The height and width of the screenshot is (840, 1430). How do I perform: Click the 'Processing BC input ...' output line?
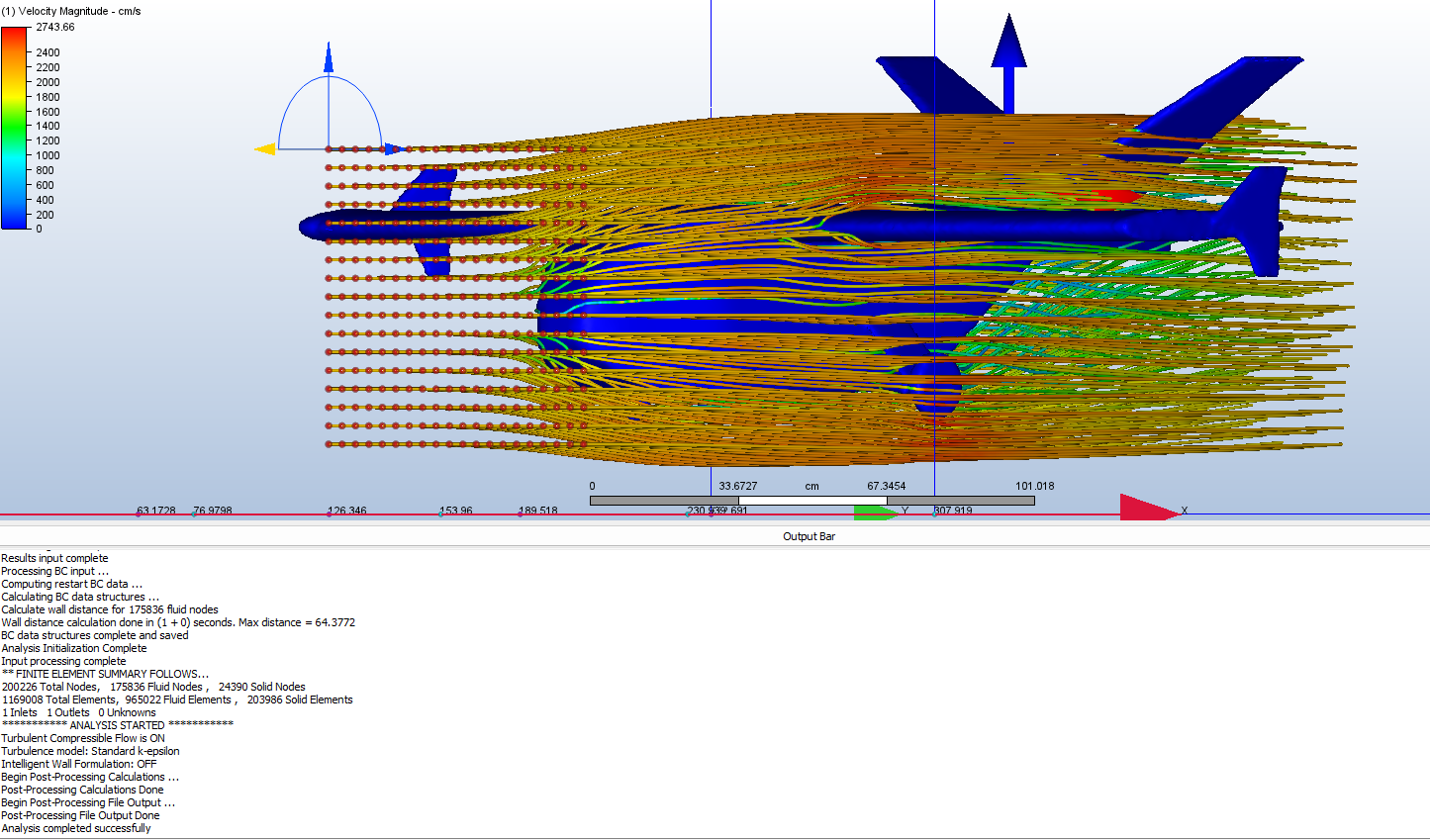[55, 571]
